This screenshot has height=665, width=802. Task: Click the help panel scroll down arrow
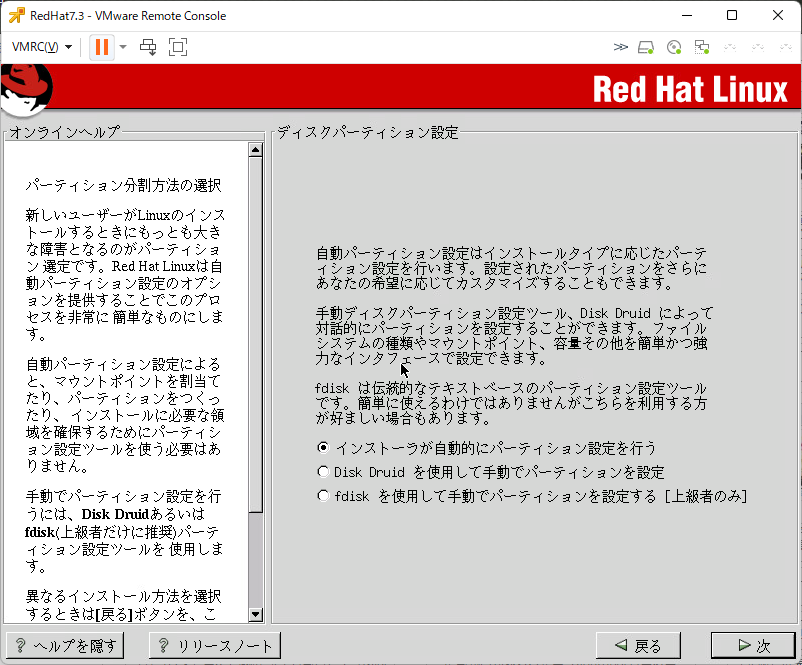pyautogui.click(x=255, y=614)
